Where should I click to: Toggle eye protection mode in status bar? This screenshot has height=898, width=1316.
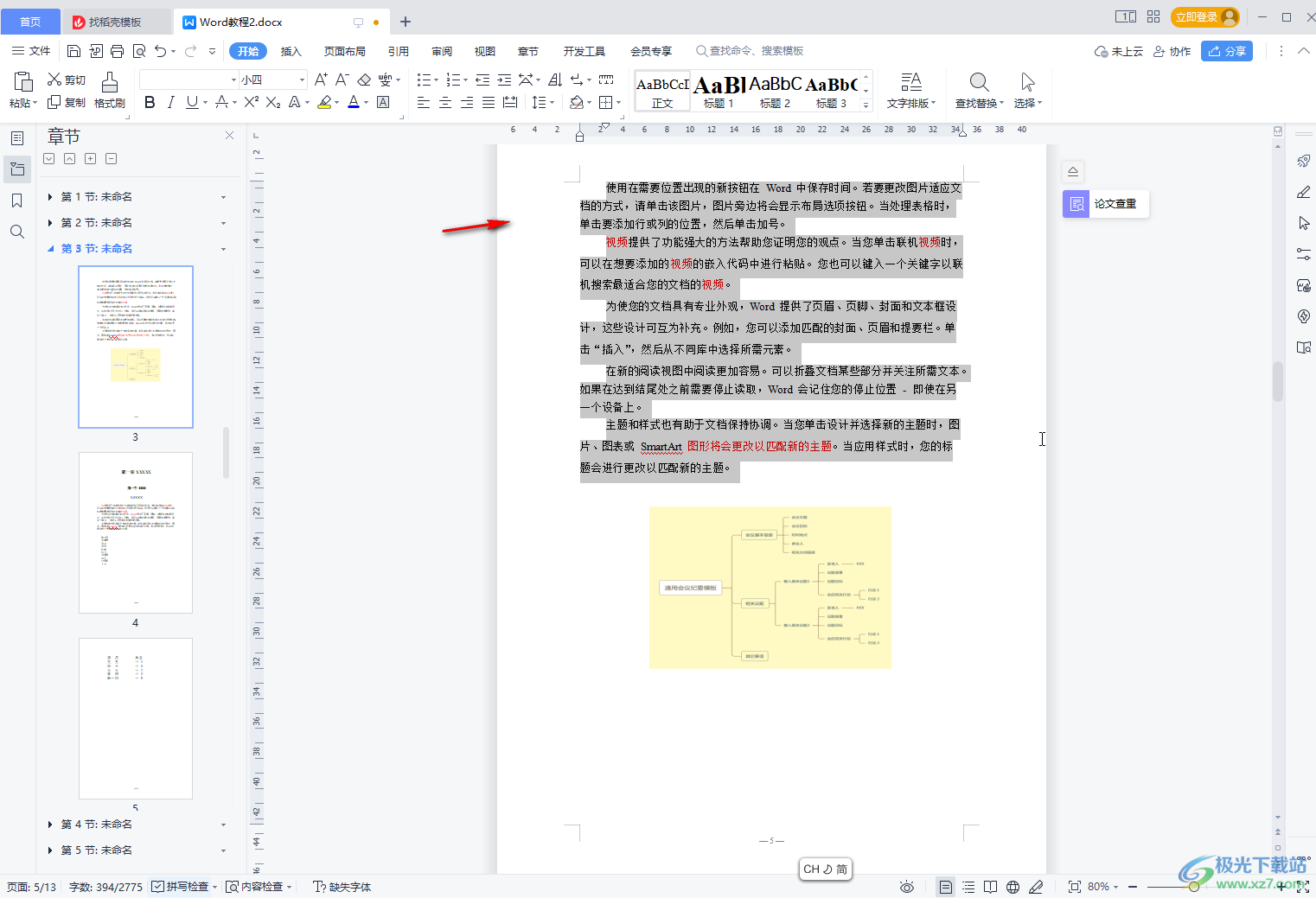click(907, 887)
